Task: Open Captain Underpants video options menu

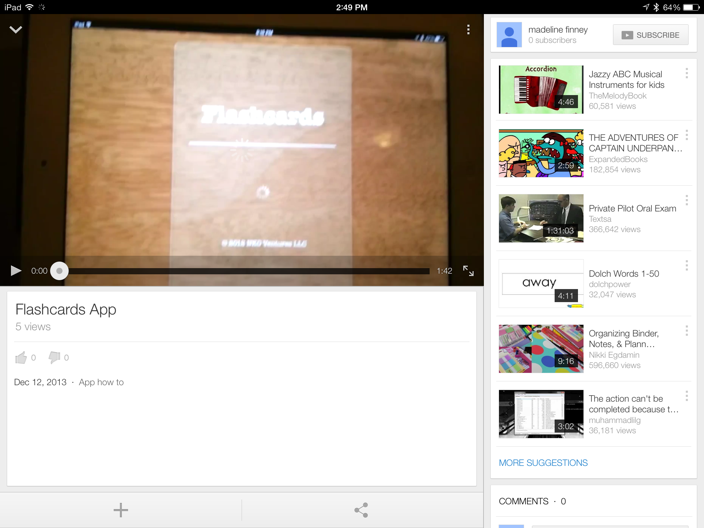Action: coord(687,136)
